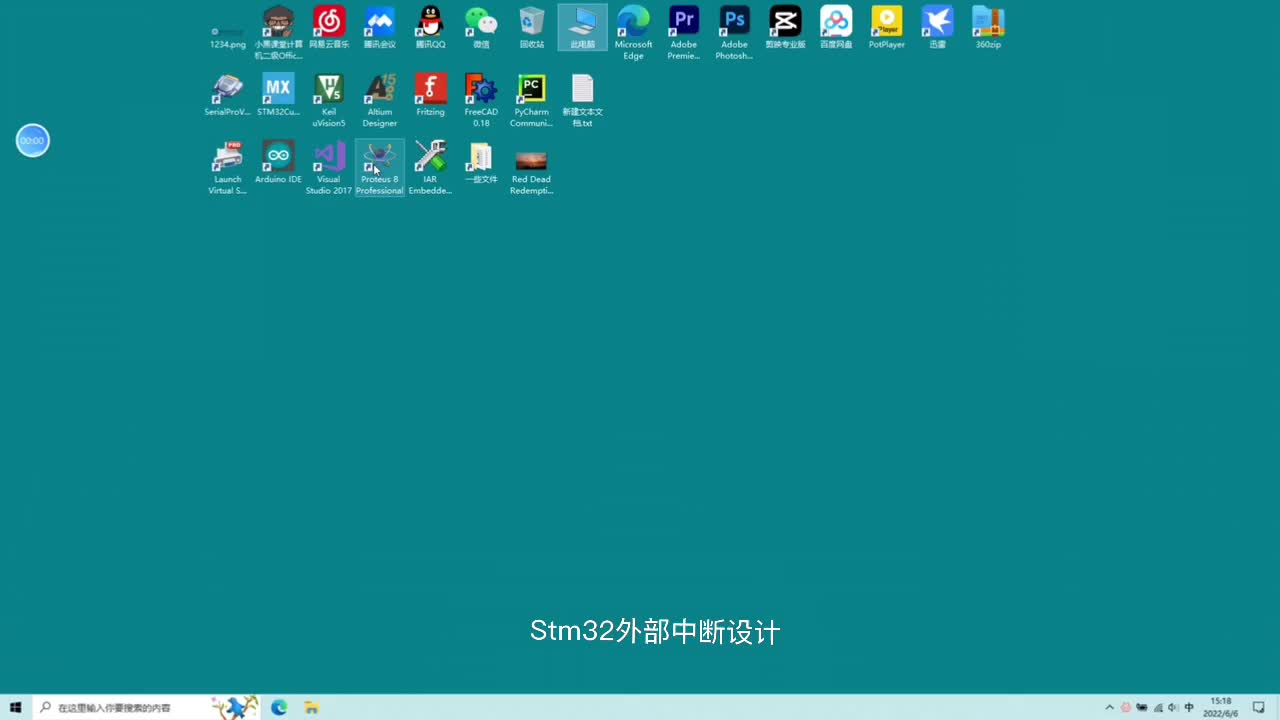Select the Launch Virtual Serial shortcut
Image resolution: width=1280 pixels, height=720 pixels.
(227, 167)
